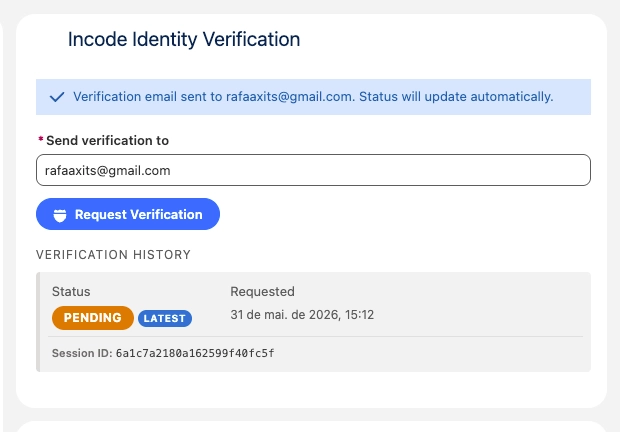Screen dimensions: 620x432
Task: Focus the Send verification to email field
Action: click(313, 170)
